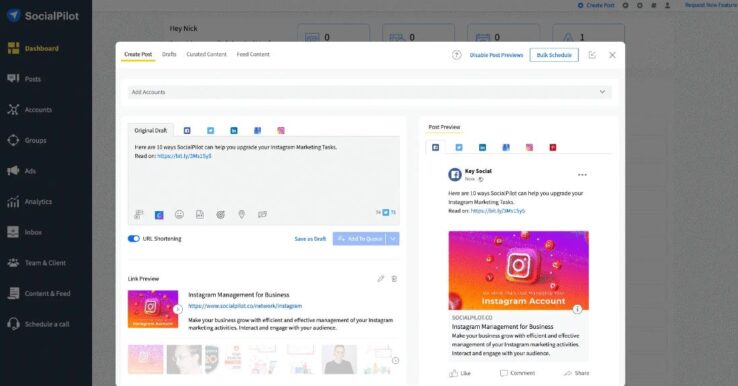Click the next arrow on the link preview image

coord(177,309)
